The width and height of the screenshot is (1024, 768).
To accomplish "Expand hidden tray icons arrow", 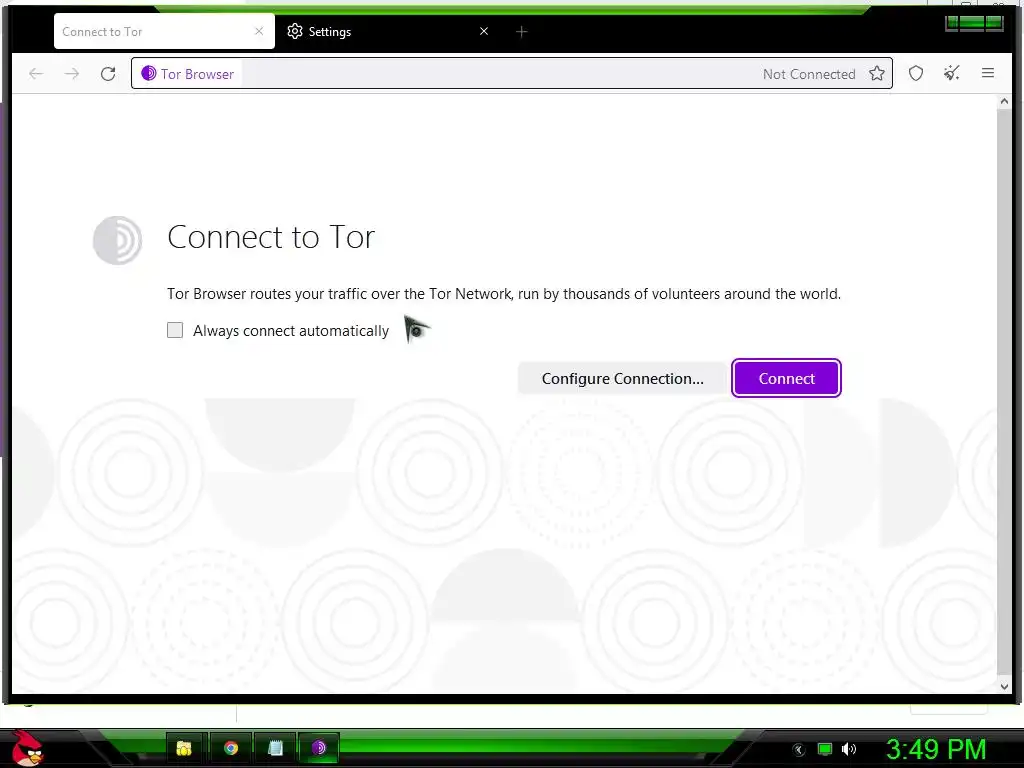I will (799, 750).
